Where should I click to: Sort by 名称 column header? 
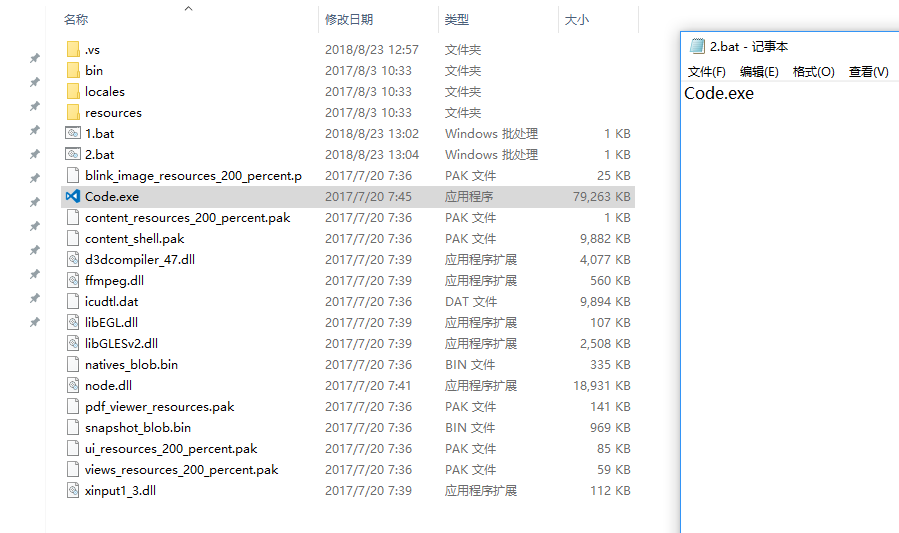coord(76,20)
